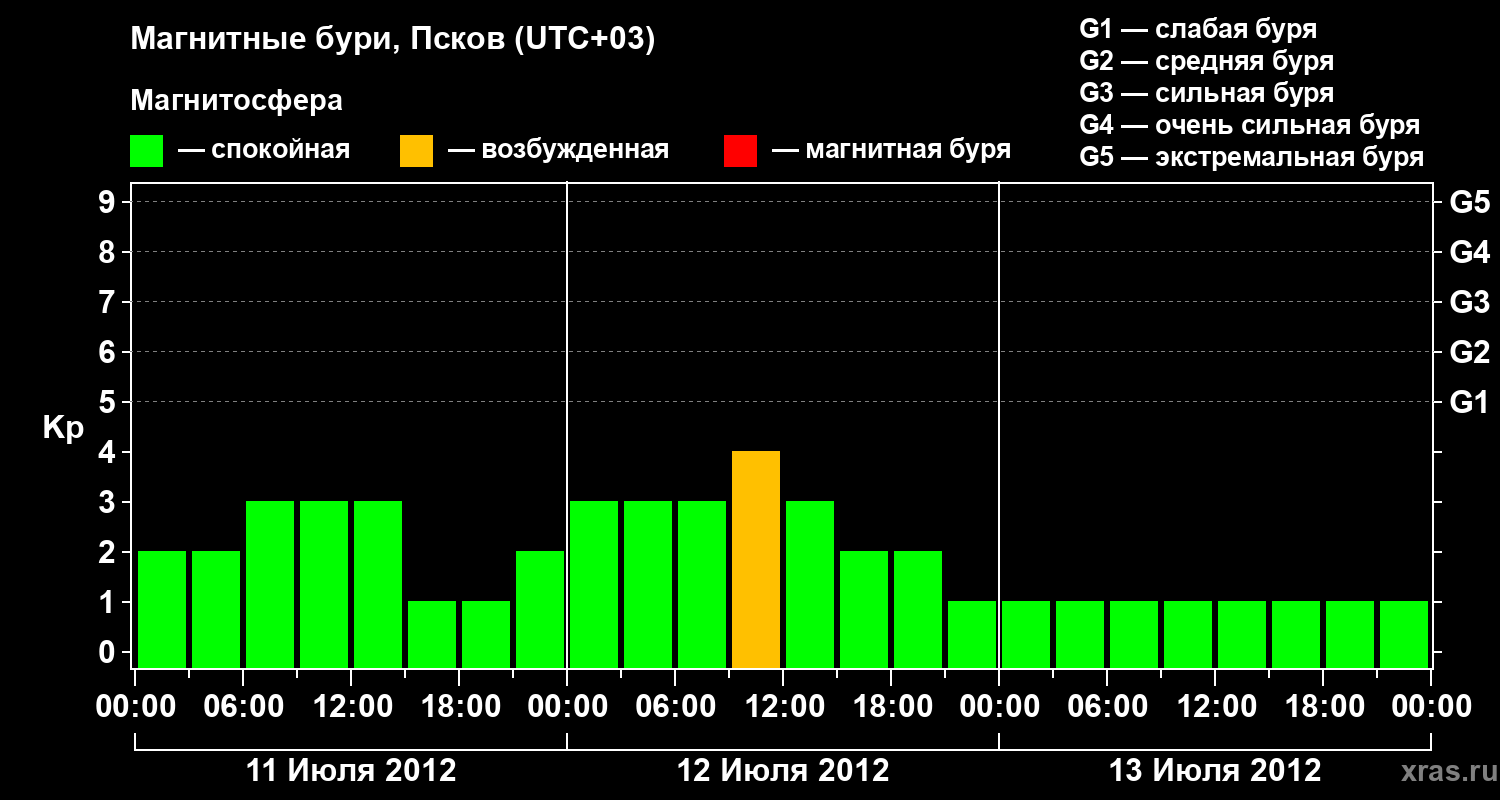Click the 13 July 00:00–03:00 green bar
1500x800 pixels.
1026,635
